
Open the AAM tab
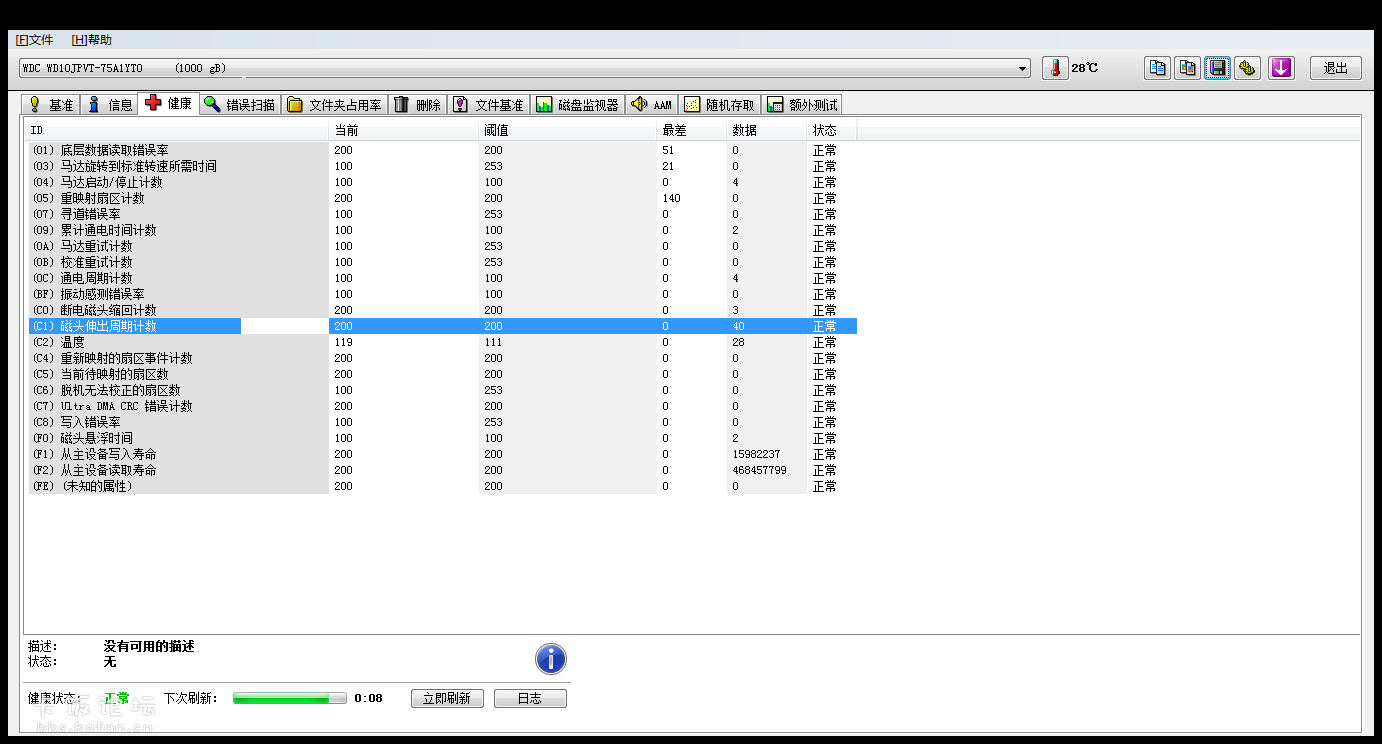[x=652, y=105]
